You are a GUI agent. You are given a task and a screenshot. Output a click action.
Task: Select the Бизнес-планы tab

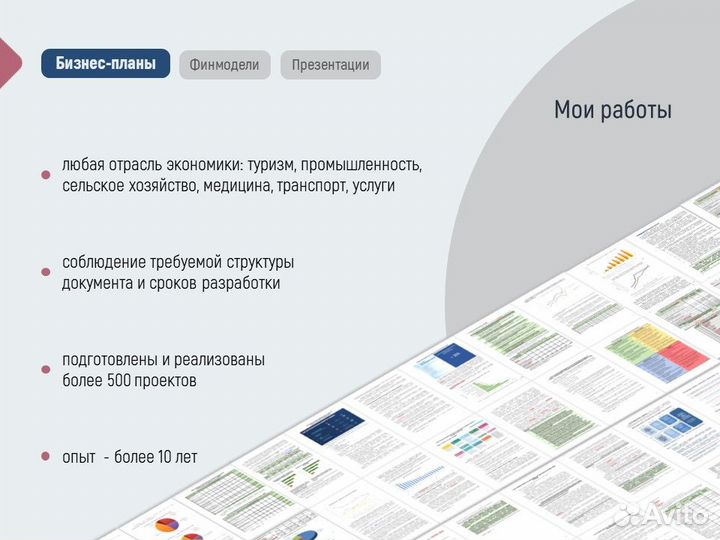click(106, 63)
